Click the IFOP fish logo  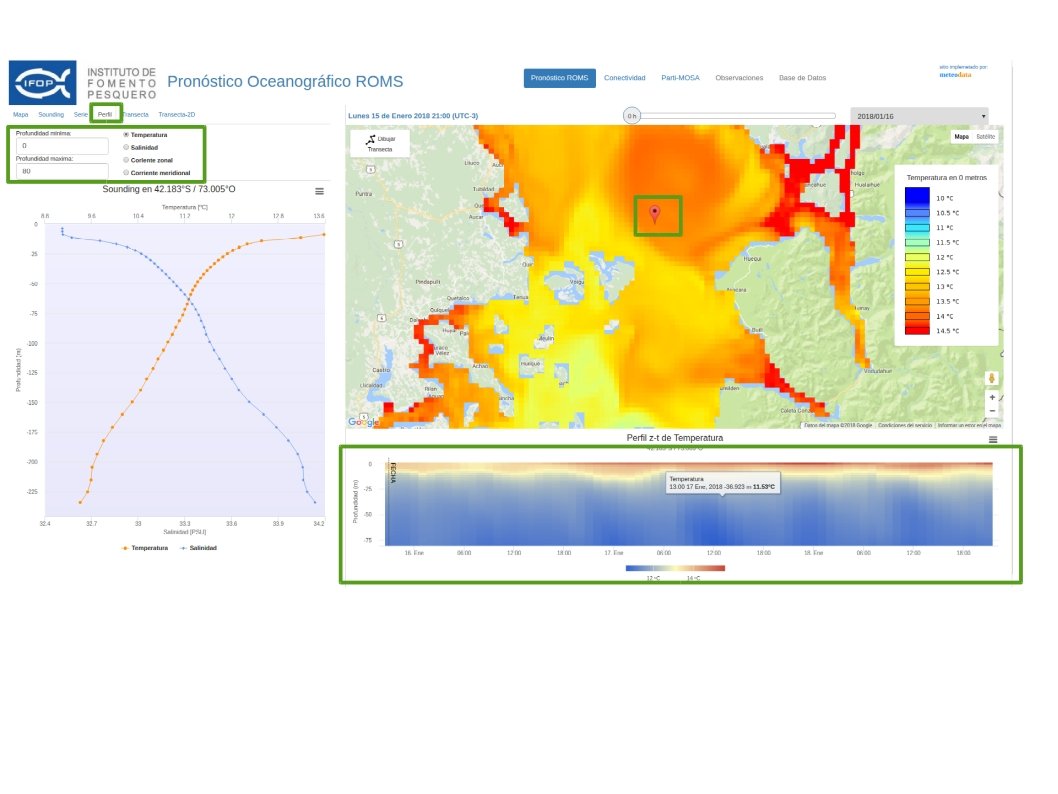click(x=42, y=83)
